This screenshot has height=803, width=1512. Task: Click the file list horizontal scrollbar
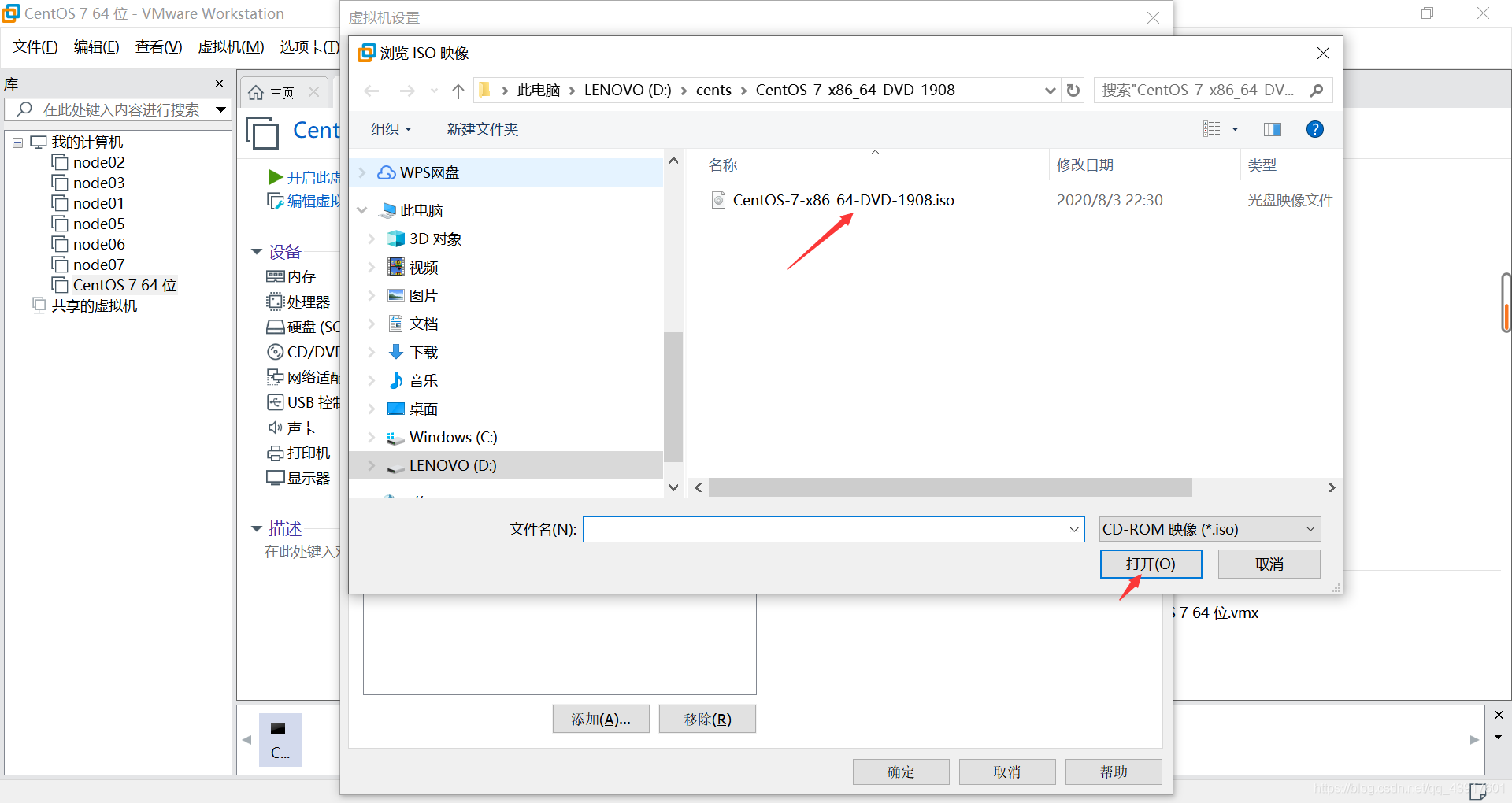pyautogui.click(x=950, y=488)
